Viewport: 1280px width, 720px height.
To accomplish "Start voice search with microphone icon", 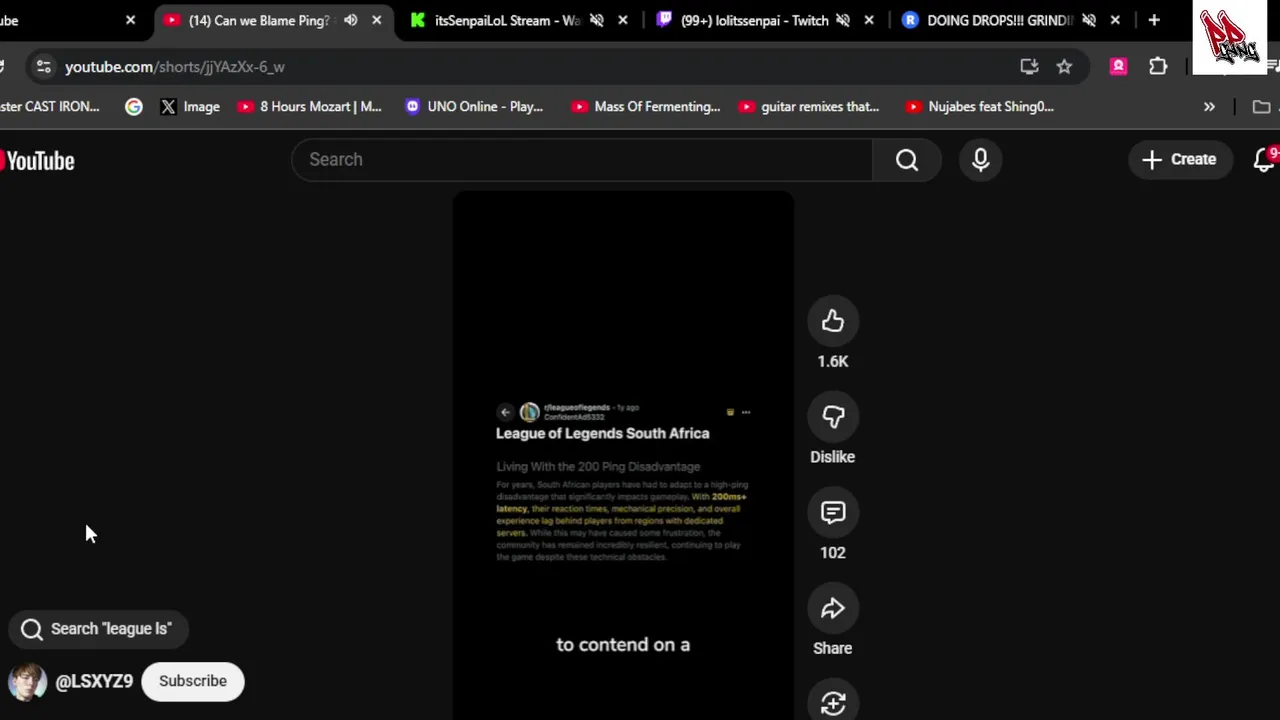I will pos(980,160).
